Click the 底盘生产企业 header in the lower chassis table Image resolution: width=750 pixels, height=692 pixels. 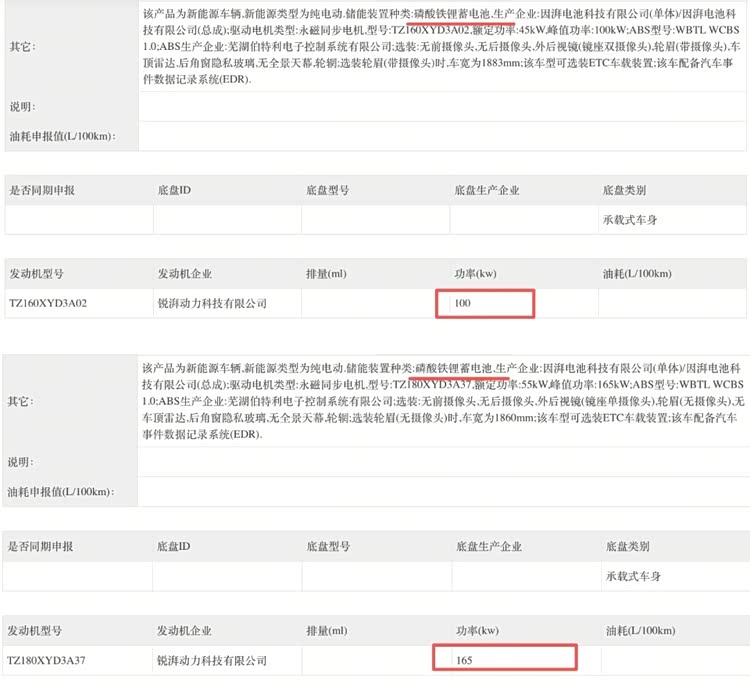489,547
